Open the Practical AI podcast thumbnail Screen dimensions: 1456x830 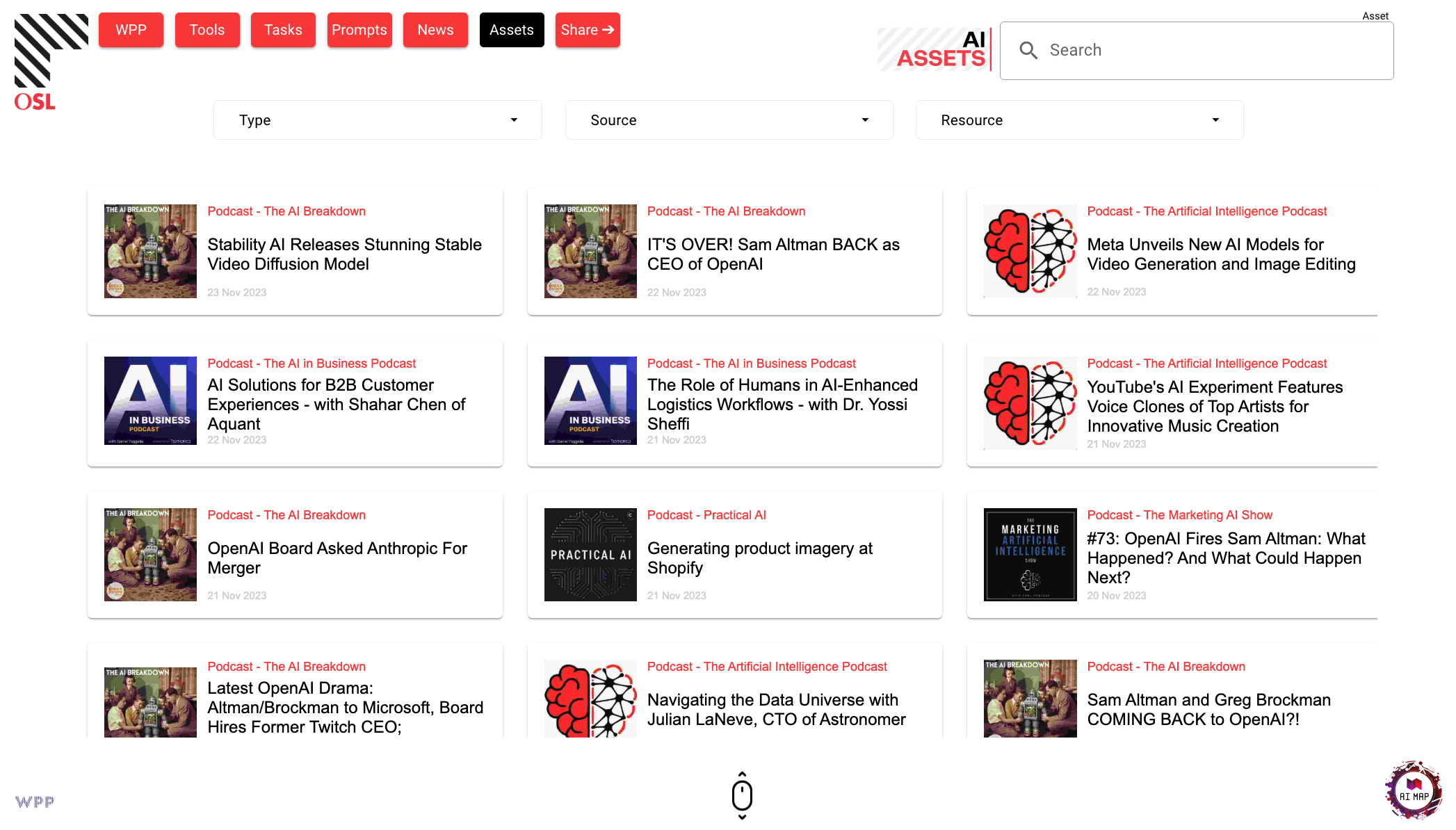[590, 555]
